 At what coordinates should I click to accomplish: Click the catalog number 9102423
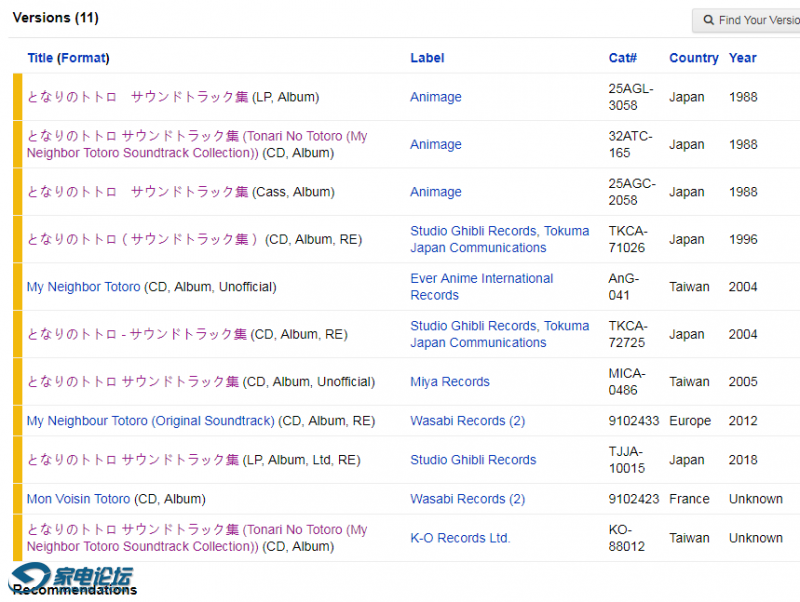(634, 499)
